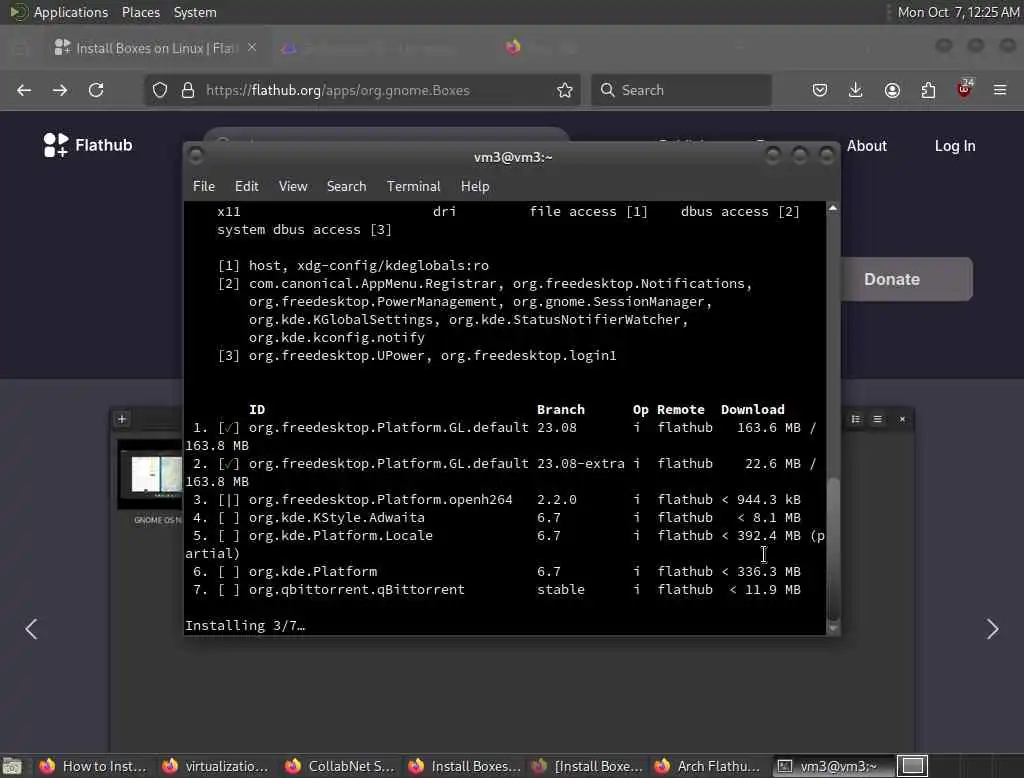Open the terminal File menu

click(204, 186)
